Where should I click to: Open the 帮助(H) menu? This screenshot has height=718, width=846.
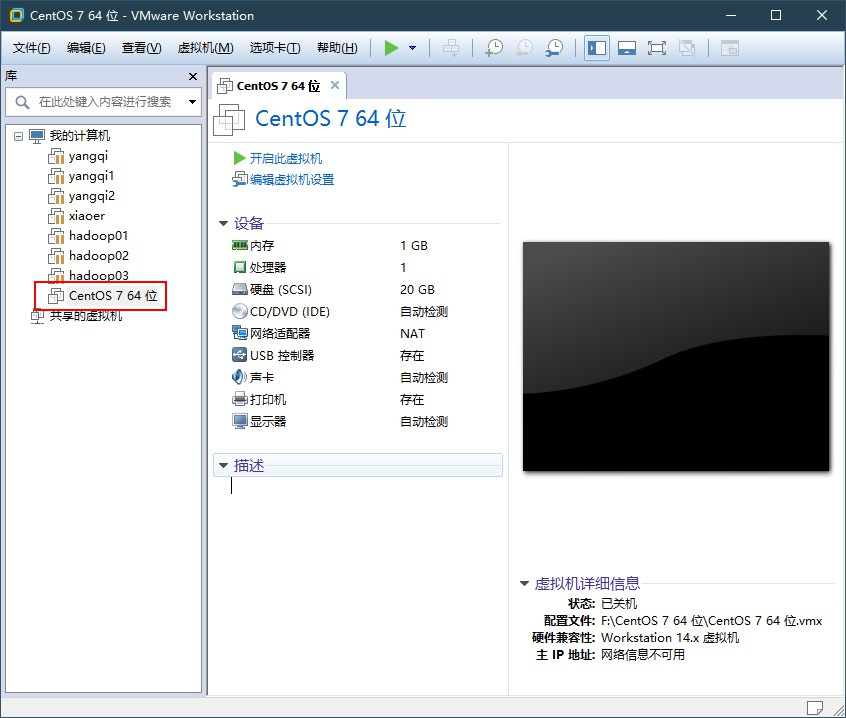(x=337, y=48)
